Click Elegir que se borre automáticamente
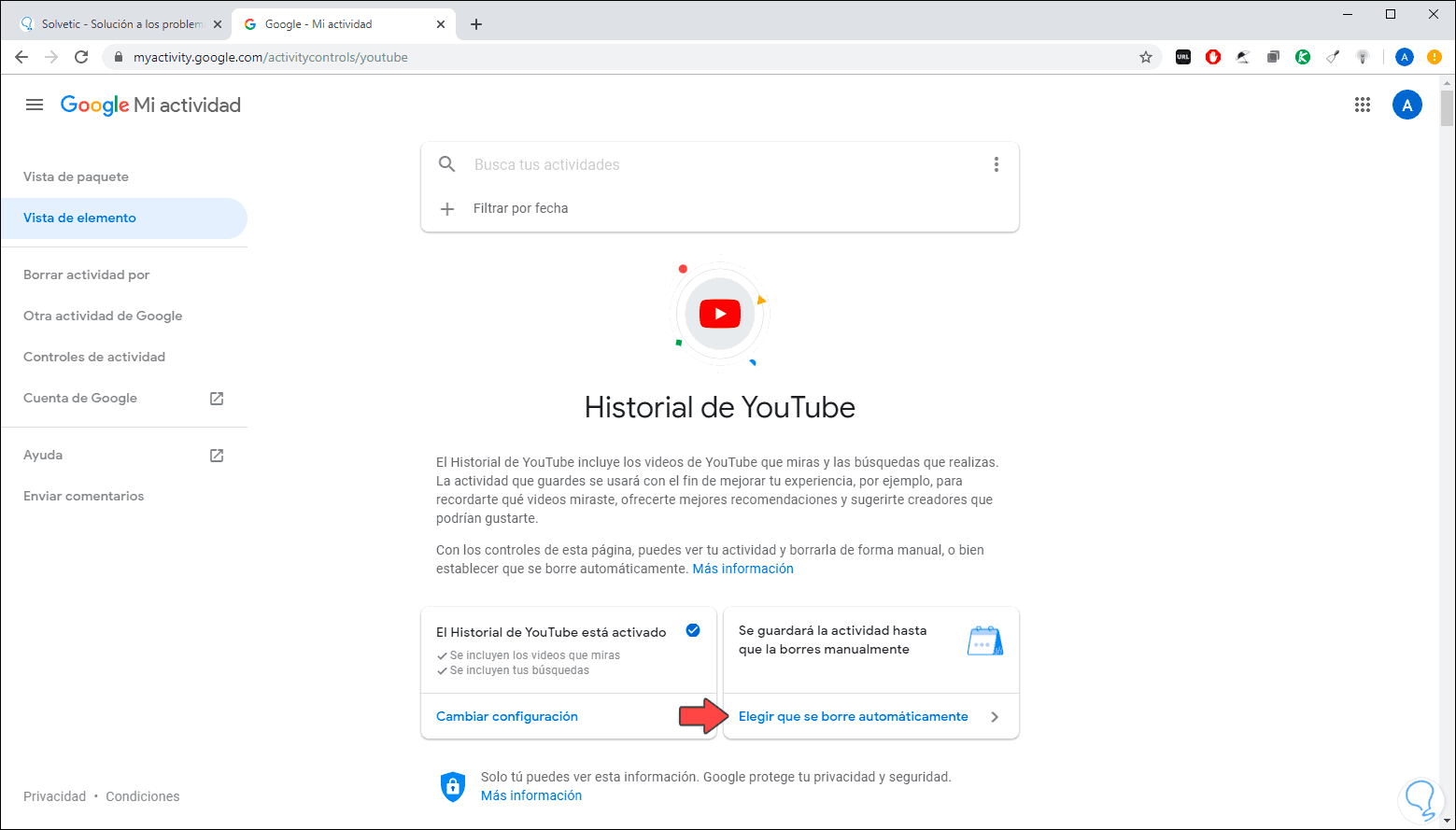Viewport: 1456px width, 830px height. [x=854, y=716]
